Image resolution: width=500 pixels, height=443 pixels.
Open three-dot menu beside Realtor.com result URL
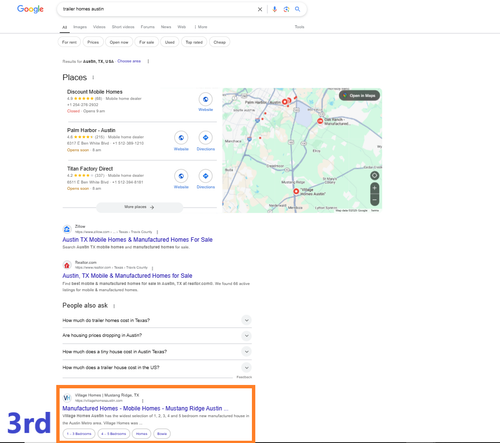point(152,268)
